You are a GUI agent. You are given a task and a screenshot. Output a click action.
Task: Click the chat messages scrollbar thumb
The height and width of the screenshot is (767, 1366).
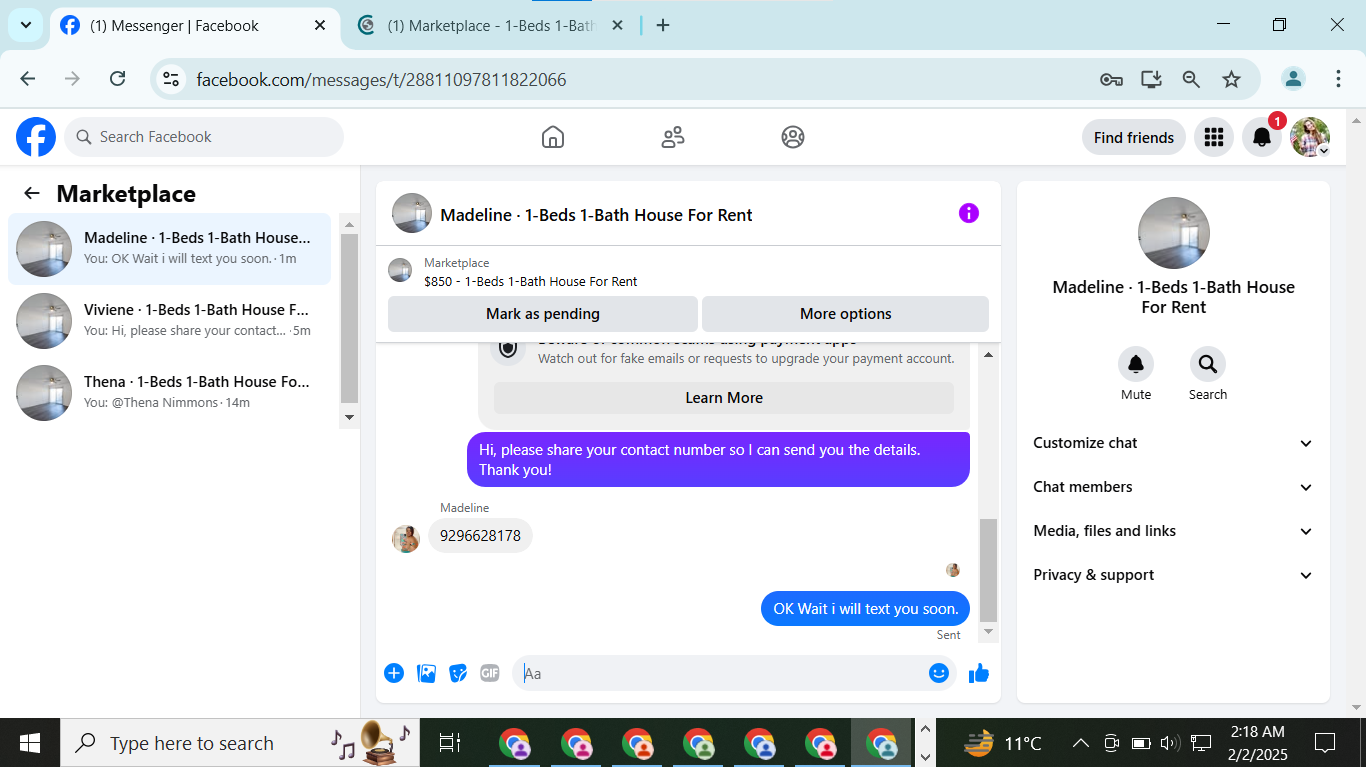988,570
